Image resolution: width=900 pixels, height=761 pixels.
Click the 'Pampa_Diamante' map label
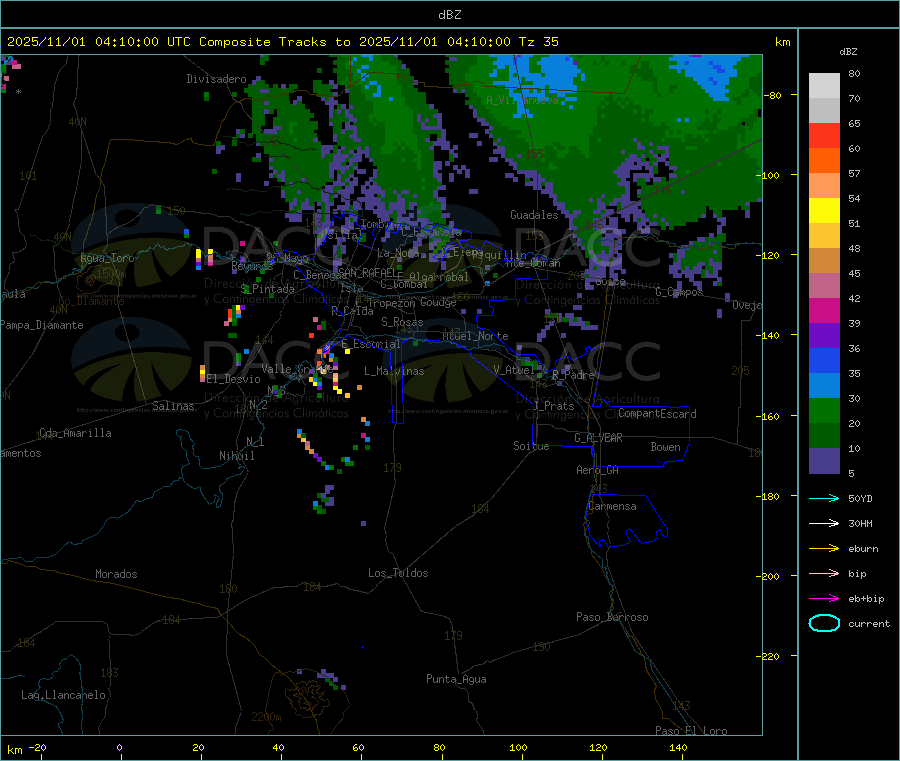click(41, 325)
